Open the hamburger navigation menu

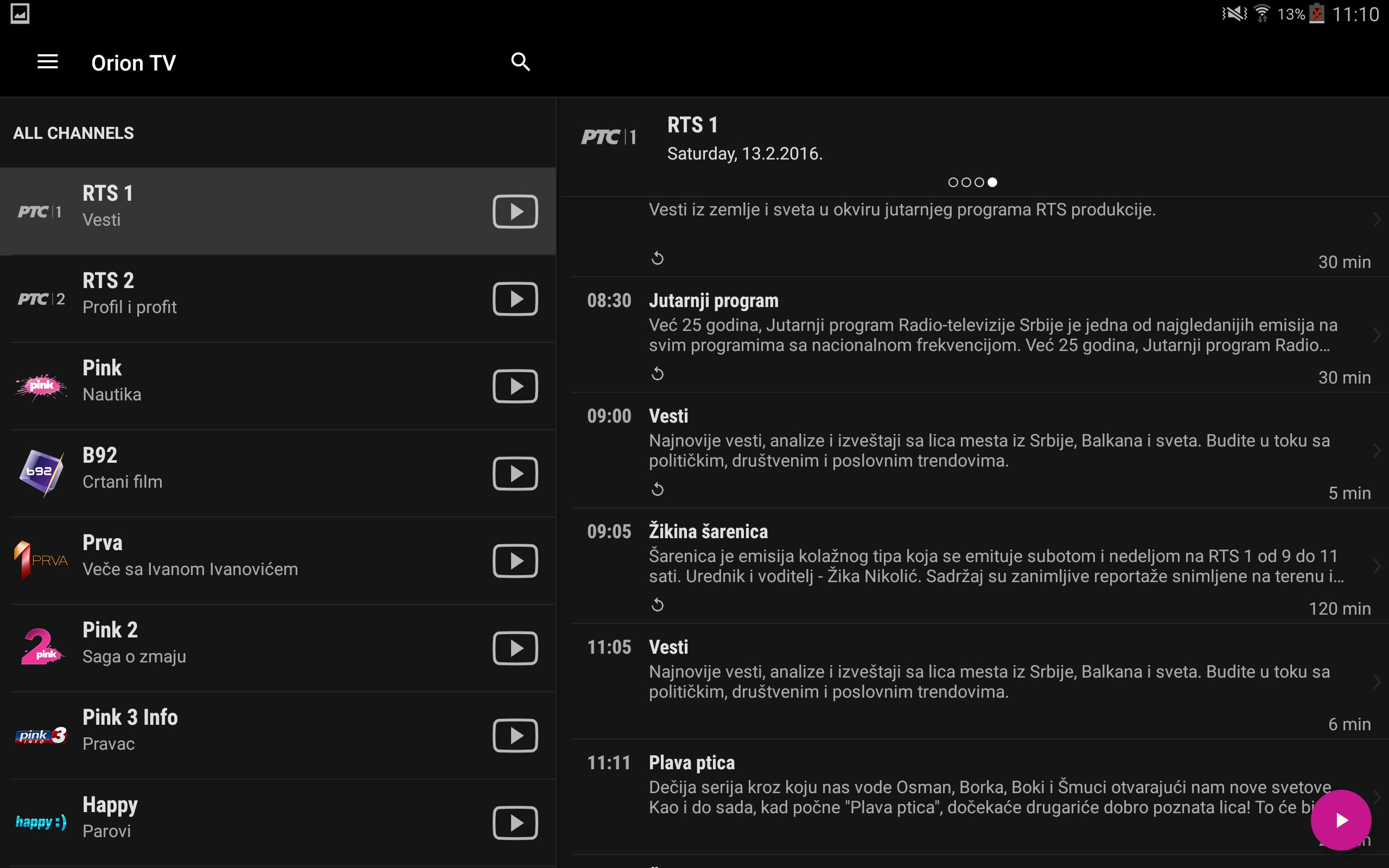click(x=48, y=62)
